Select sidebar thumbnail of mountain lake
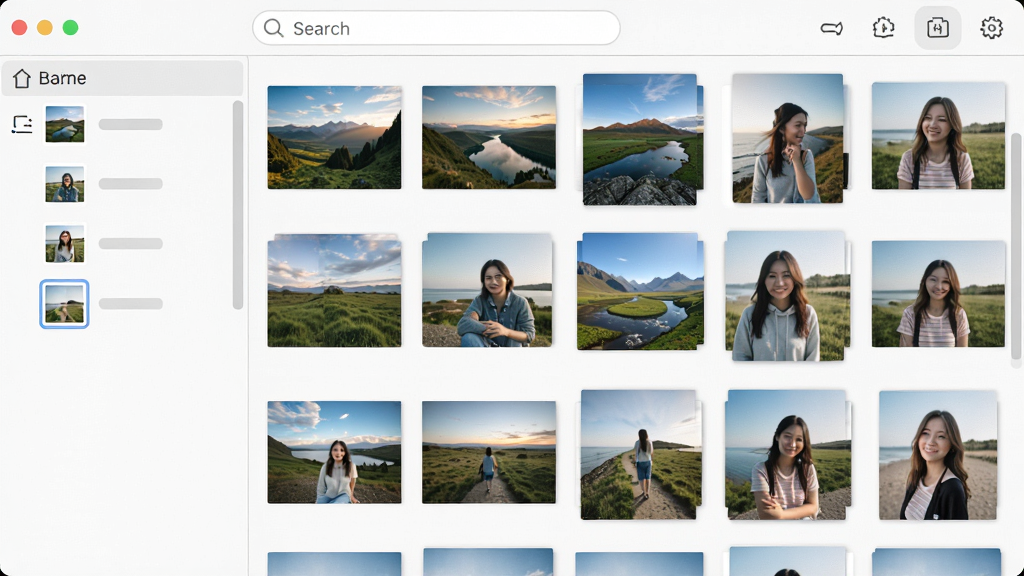Image resolution: width=1024 pixels, height=576 pixels. point(65,124)
